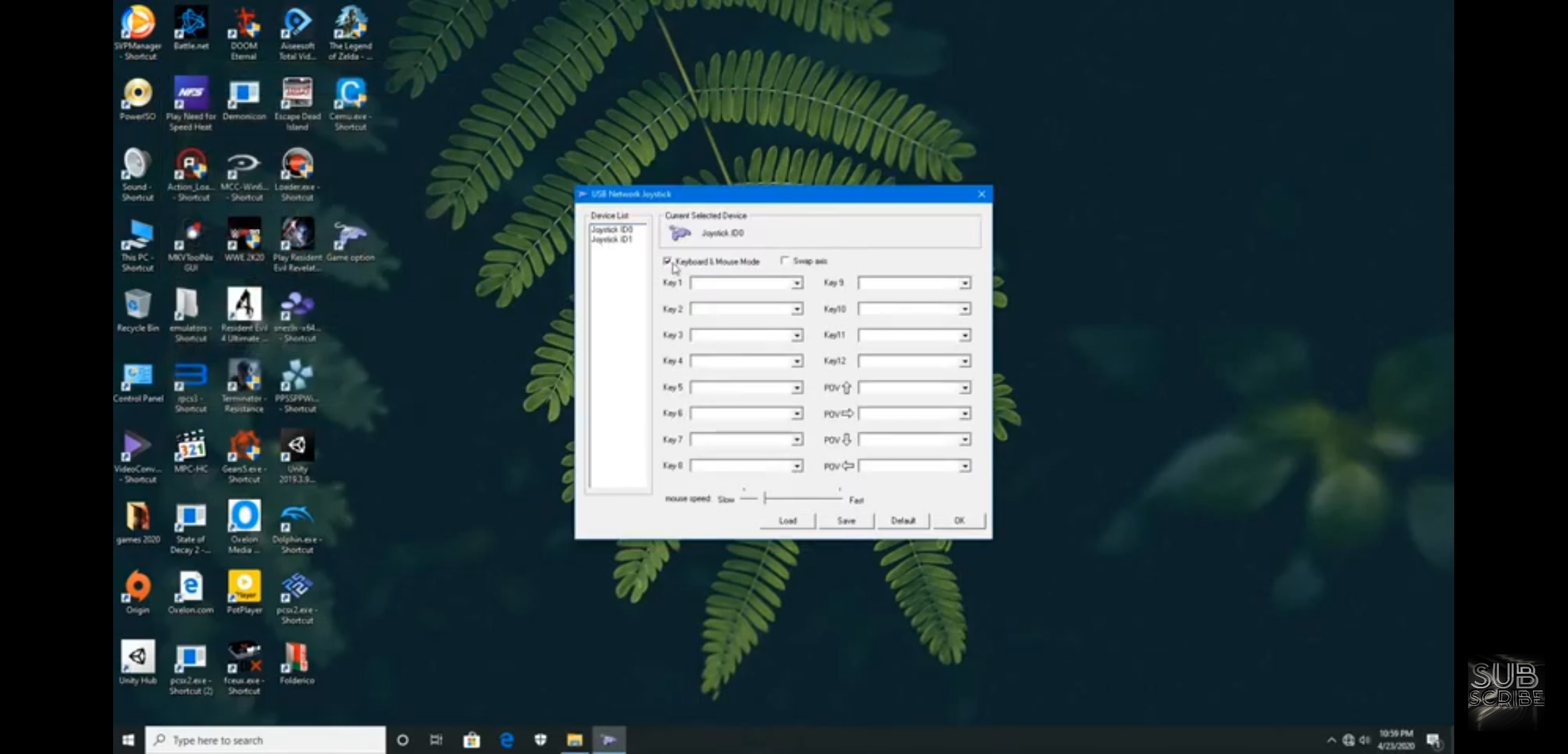1568x754 pixels.
Task: Expand the Key 1 dropdown
Action: point(797,283)
